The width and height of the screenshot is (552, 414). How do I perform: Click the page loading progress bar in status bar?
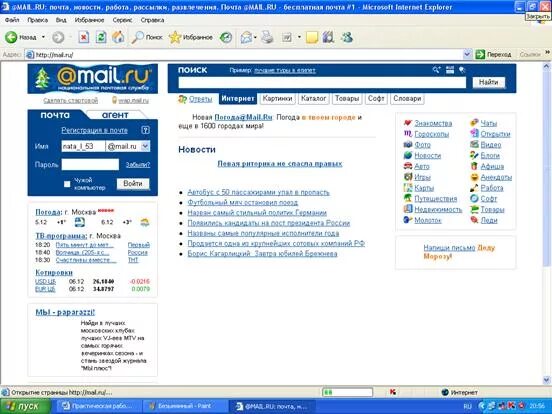click(x=347, y=392)
